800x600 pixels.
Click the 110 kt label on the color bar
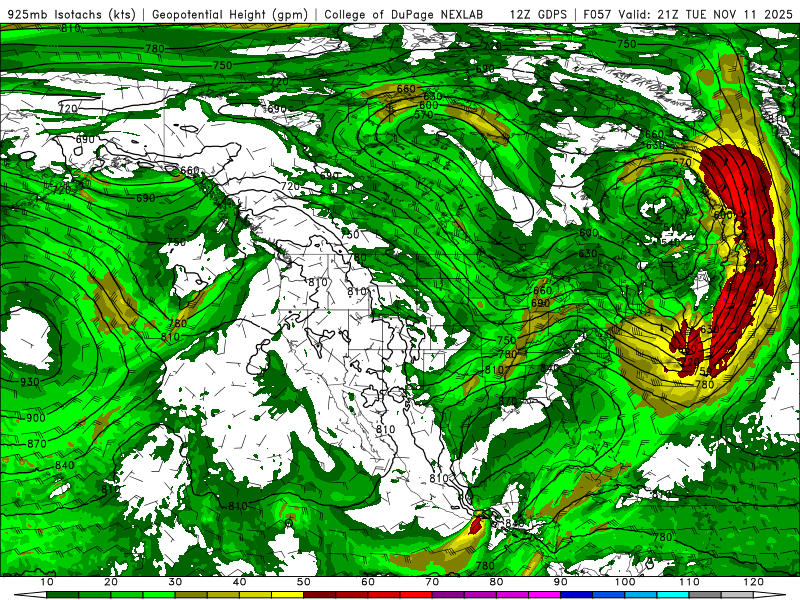point(689,582)
